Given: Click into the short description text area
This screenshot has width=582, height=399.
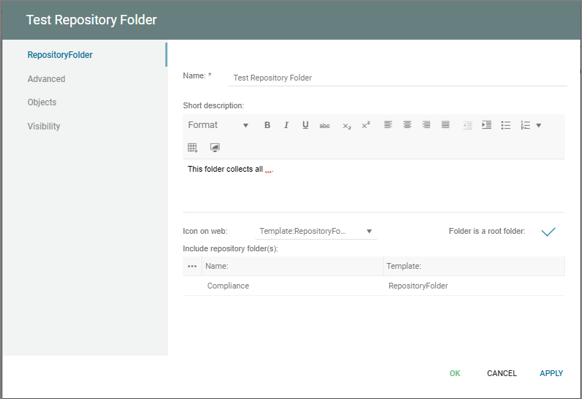Looking at the screenshot, I should (x=373, y=186).
